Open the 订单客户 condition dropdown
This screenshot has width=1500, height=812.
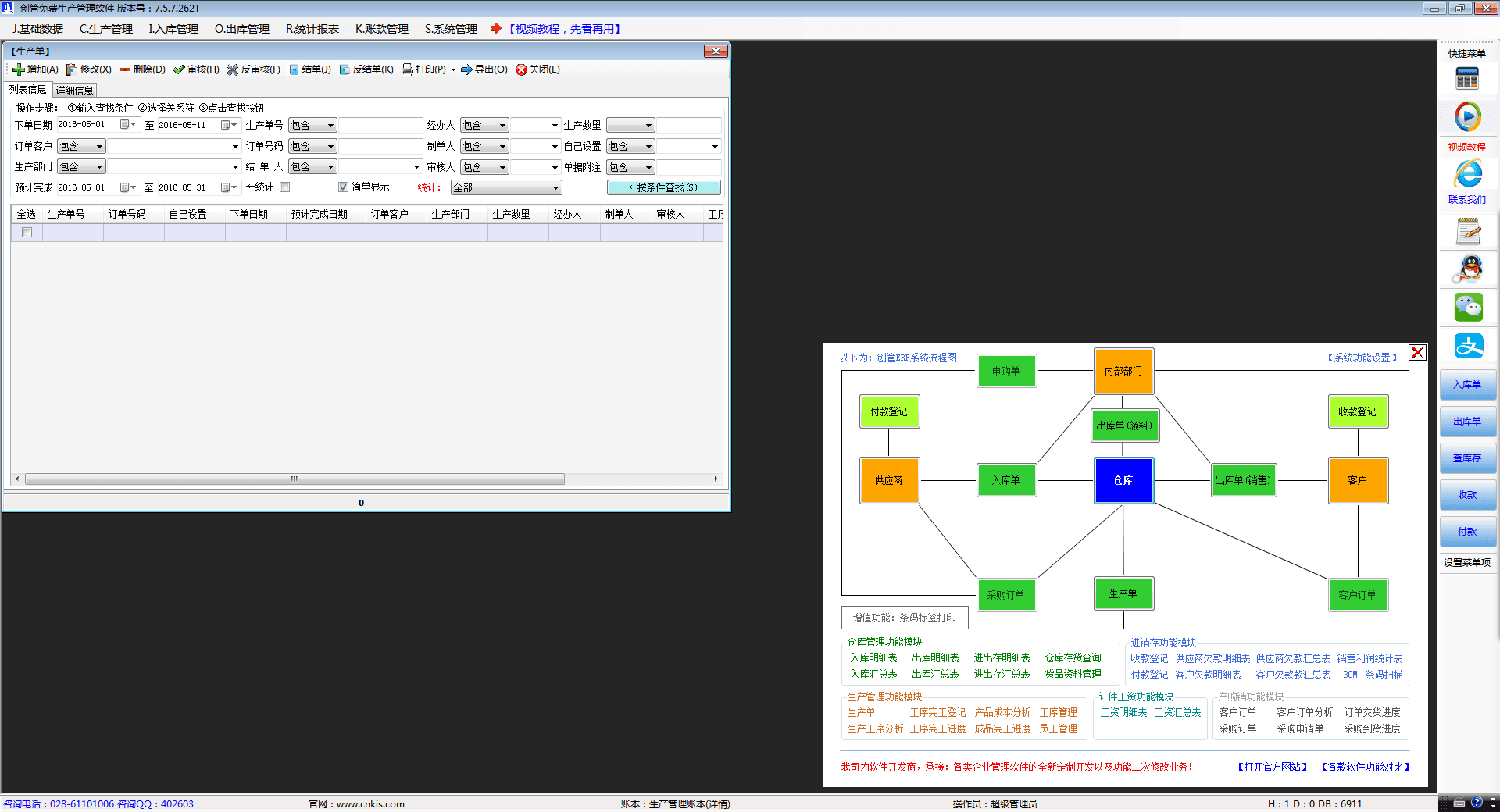click(x=81, y=147)
